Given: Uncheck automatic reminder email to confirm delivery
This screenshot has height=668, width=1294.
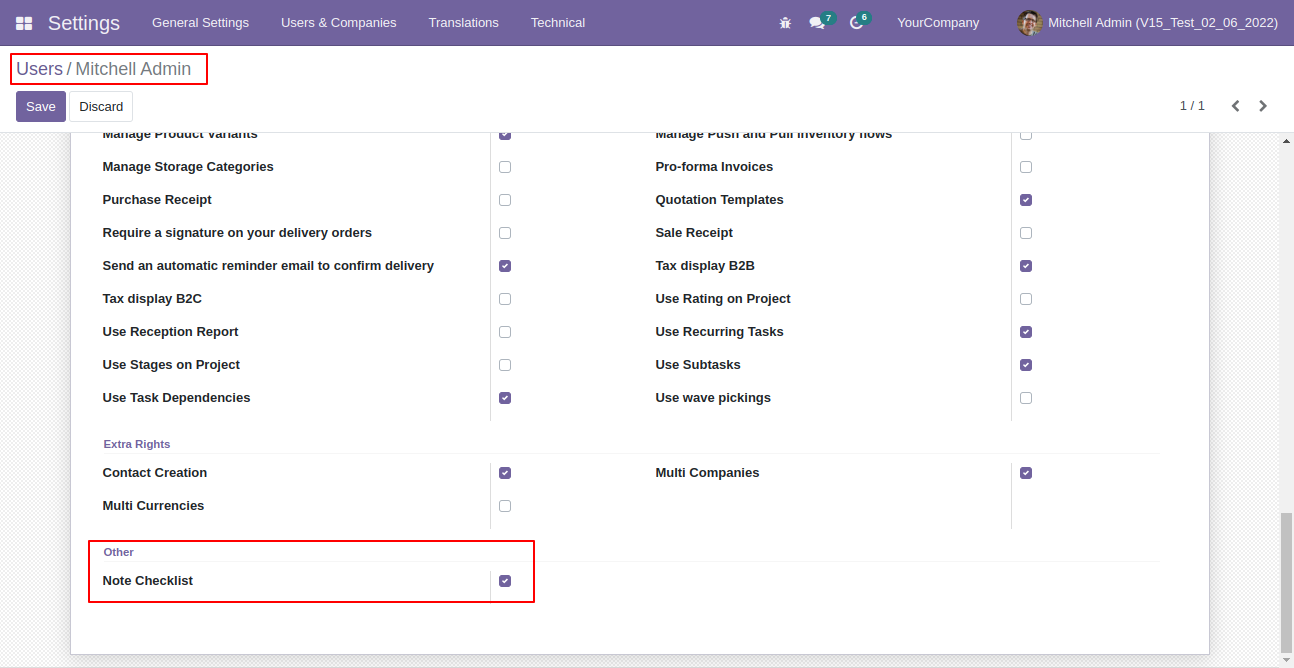Looking at the screenshot, I should tap(505, 266).
